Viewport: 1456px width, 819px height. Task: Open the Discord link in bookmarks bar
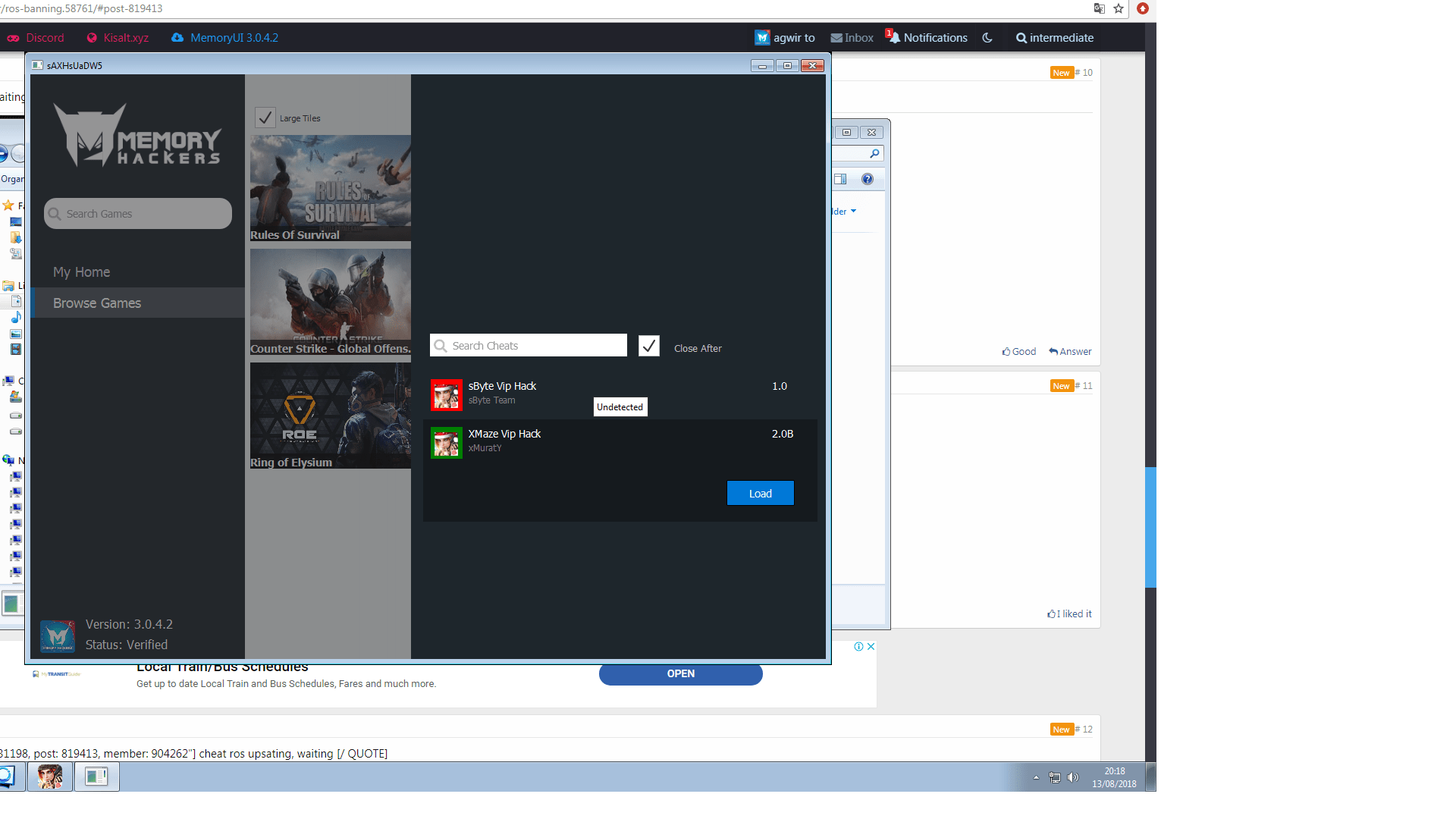click(x=36, y=38)
